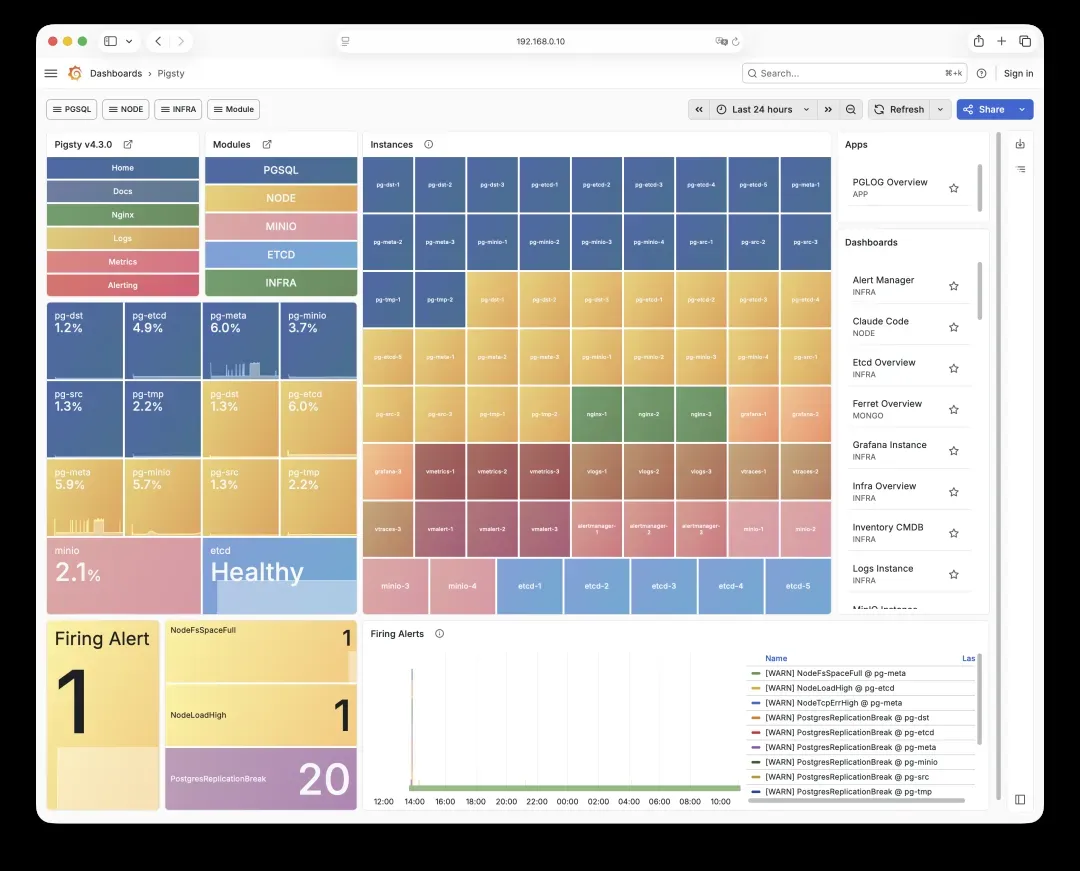Open the outline icon in right sidebar
The image size is (1080, 871).
pos(1020,169)
